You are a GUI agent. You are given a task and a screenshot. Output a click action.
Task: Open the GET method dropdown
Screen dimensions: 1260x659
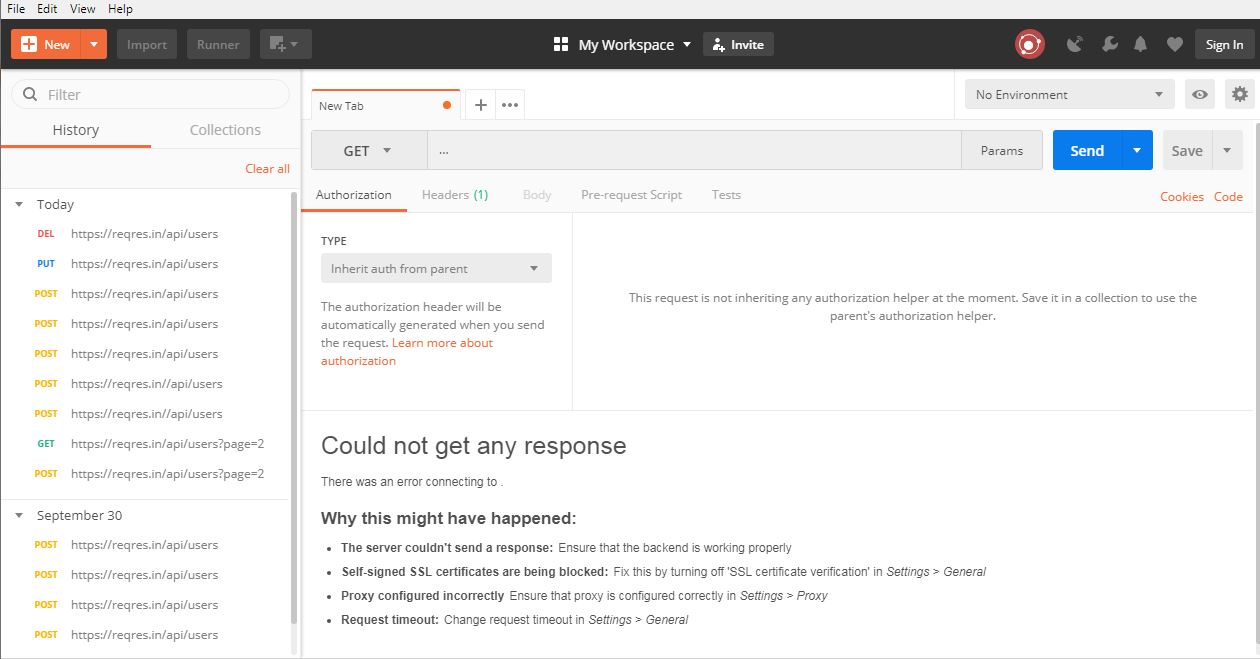tap(368, 150)
